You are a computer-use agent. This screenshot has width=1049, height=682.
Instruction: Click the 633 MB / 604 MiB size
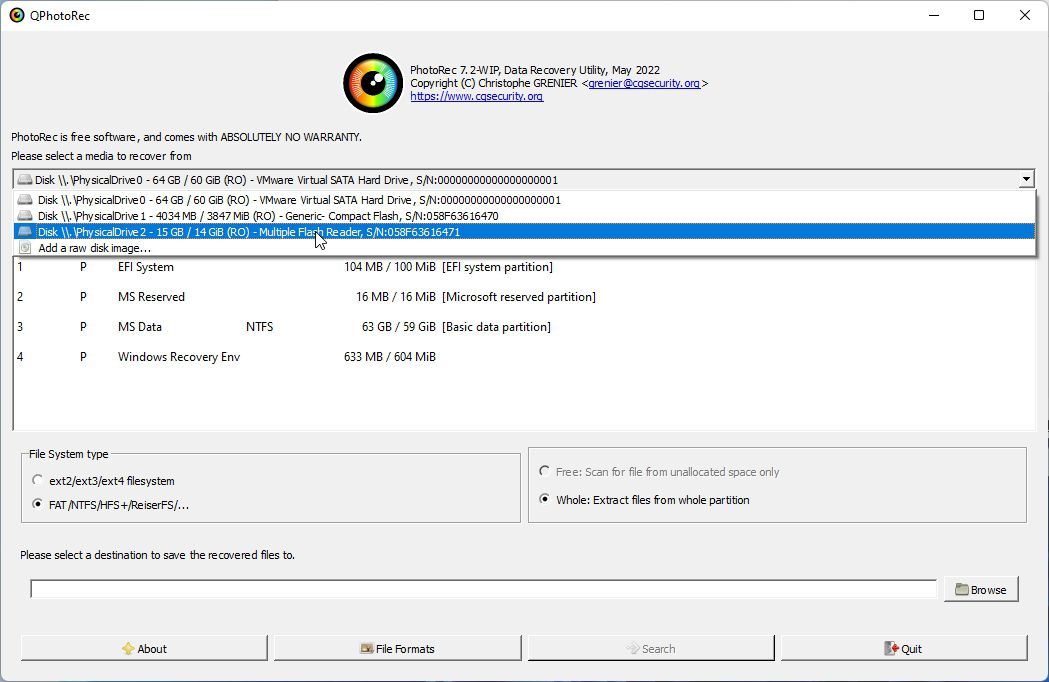389,357
